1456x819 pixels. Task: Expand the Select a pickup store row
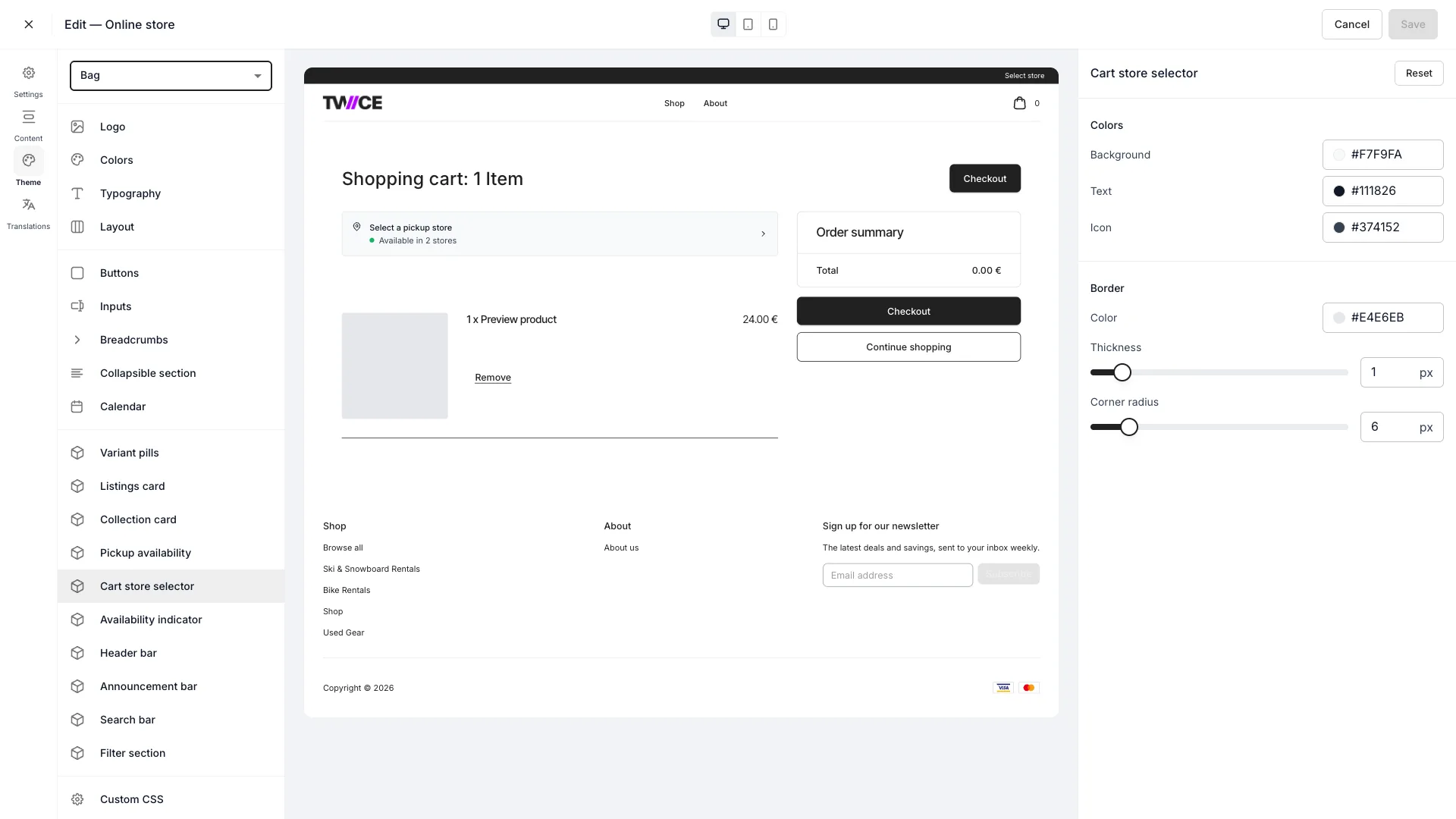click(x=560, y=234)
